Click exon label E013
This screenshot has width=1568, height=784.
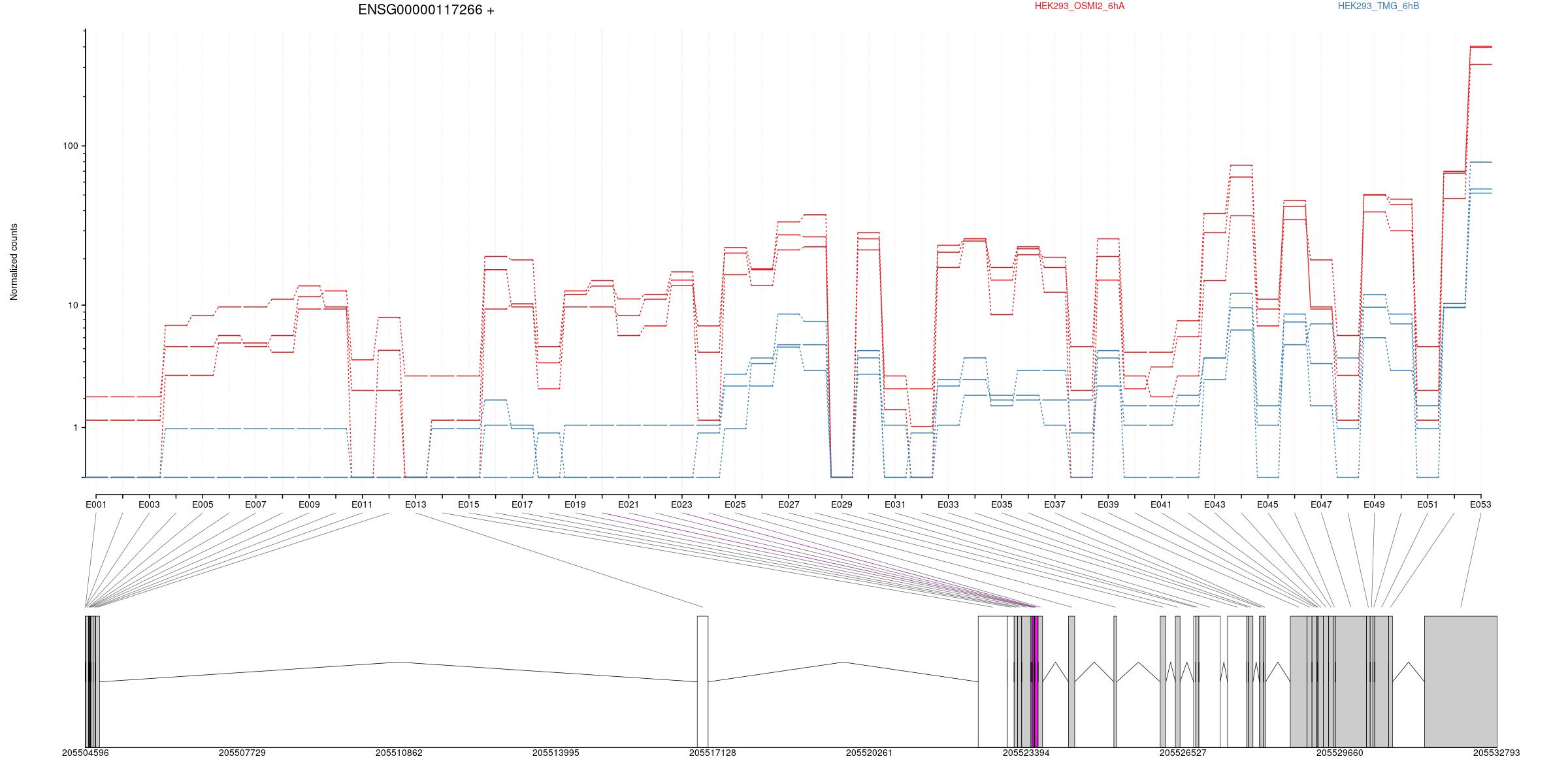[416, 505]
